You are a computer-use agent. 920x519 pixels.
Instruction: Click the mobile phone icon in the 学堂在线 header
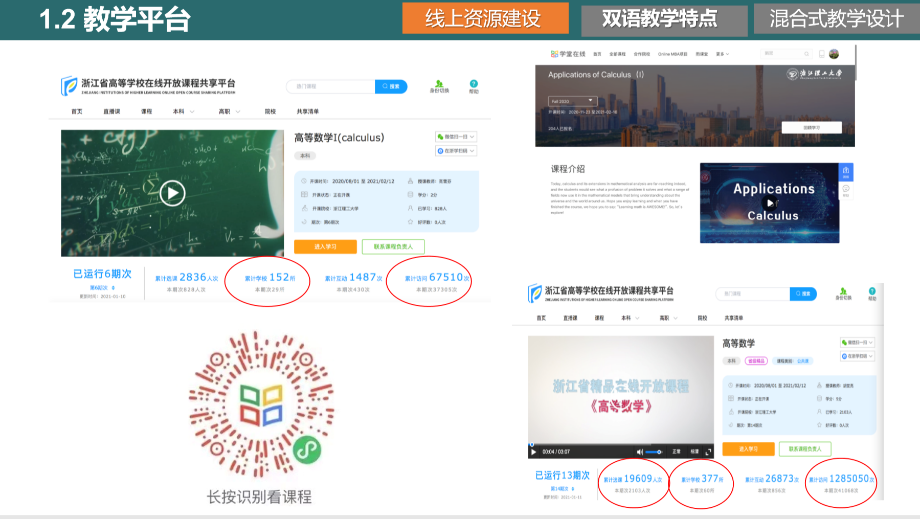(821, 54)
